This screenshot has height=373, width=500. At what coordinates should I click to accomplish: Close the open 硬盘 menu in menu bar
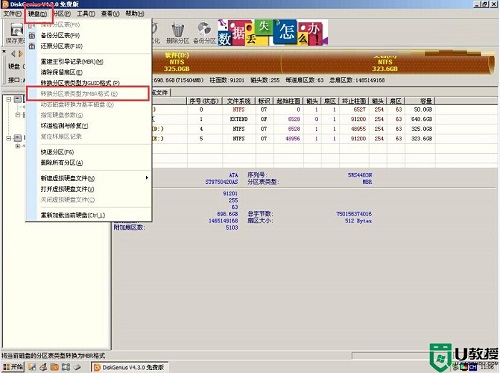point(37,14)
